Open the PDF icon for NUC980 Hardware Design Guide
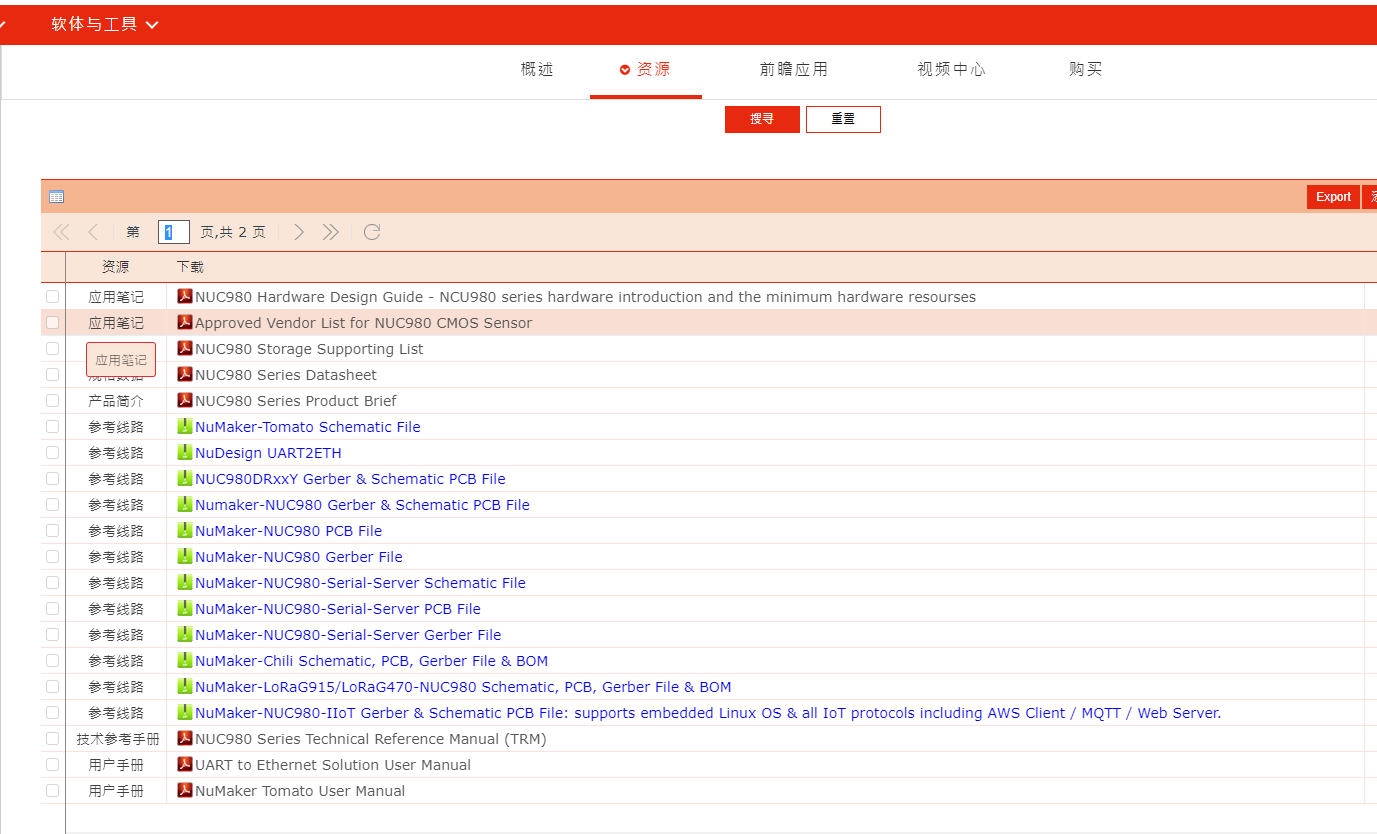 185,296
